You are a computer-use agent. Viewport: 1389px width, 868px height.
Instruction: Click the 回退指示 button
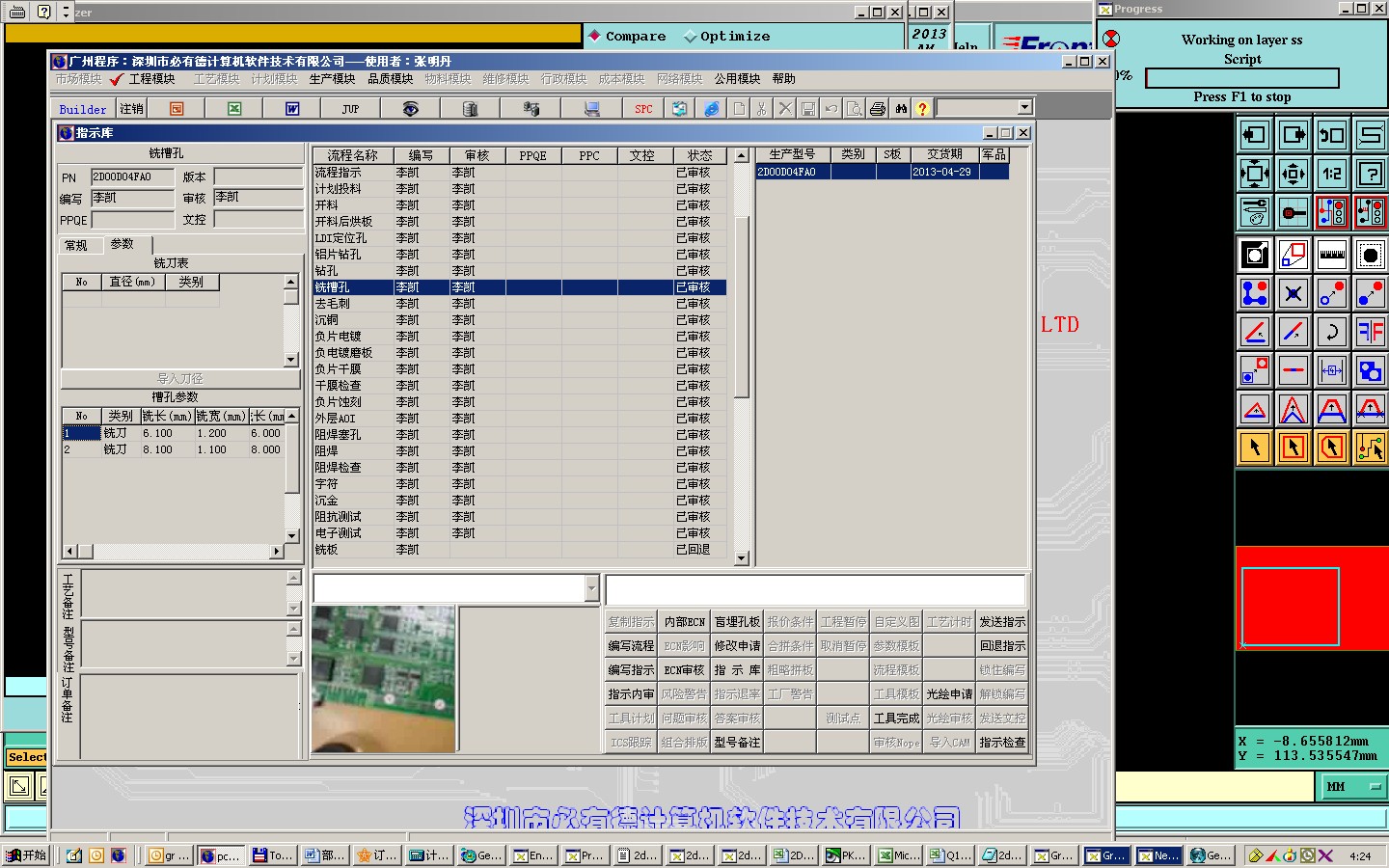(x=1002, y=646)
